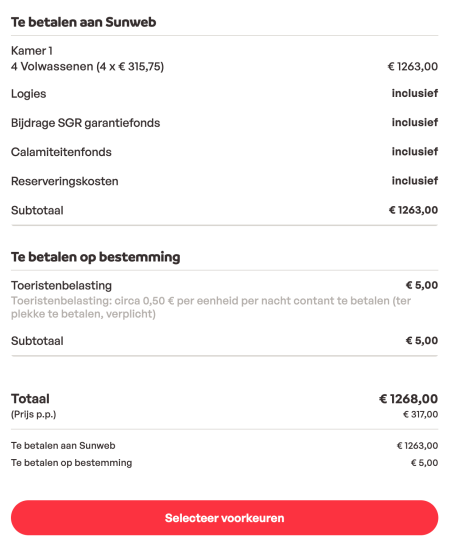Image resolution: width=450 pixels, height=544 pixels.
Task: Click Te betalen op bestemming heading
Action: coord(95,257)
